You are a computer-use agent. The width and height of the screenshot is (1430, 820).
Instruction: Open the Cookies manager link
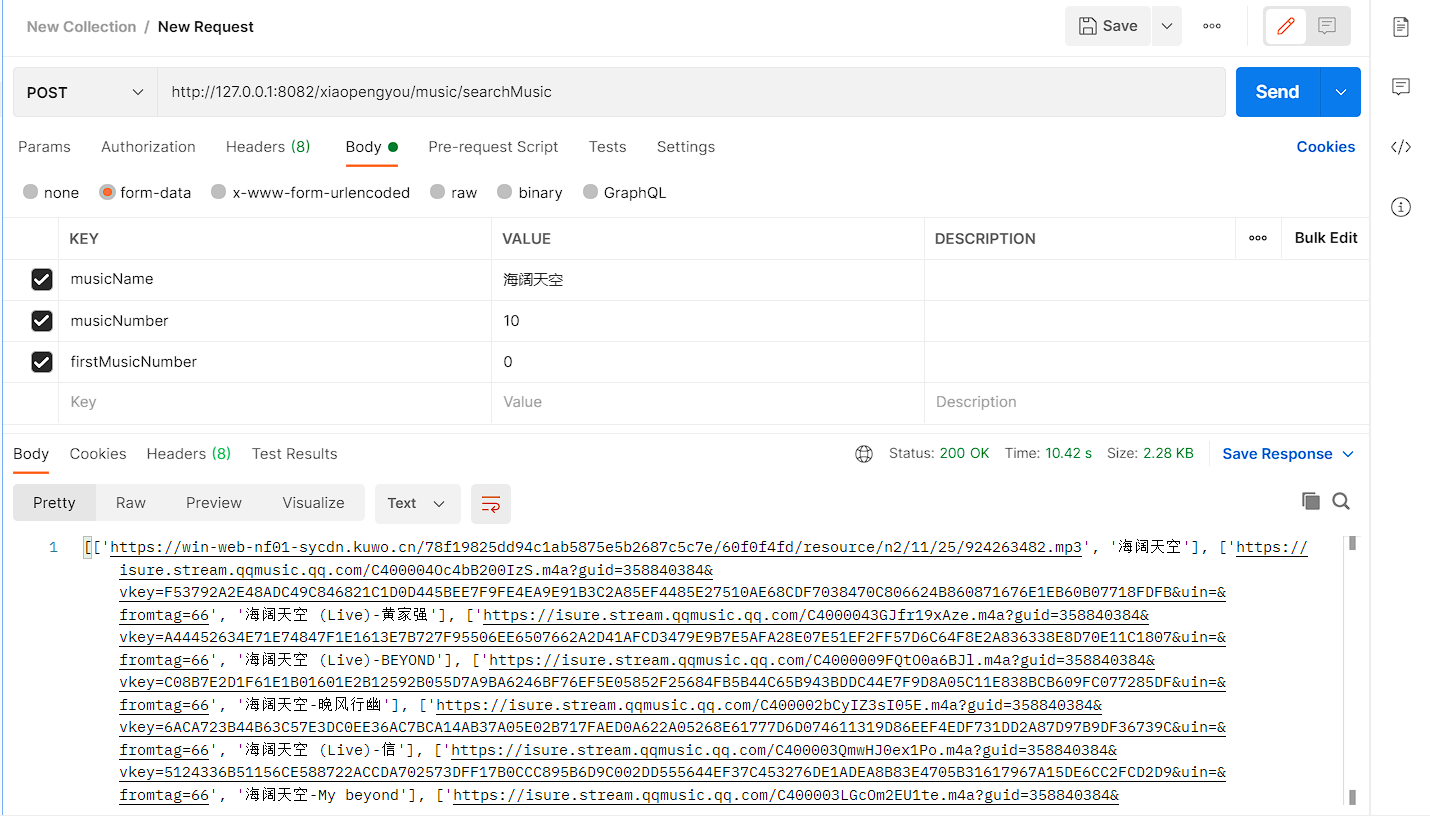click(1326, 147)
